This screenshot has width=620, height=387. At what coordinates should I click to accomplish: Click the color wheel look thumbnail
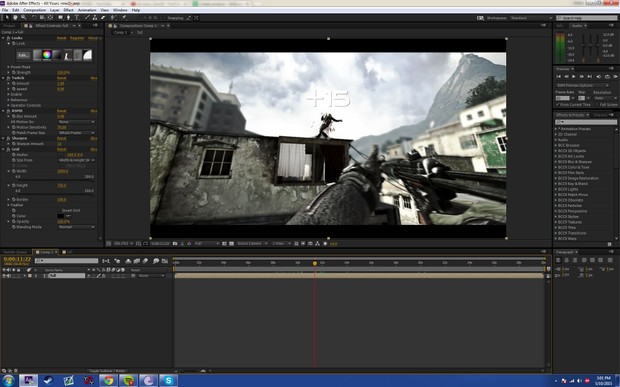[x=47, y=55]
